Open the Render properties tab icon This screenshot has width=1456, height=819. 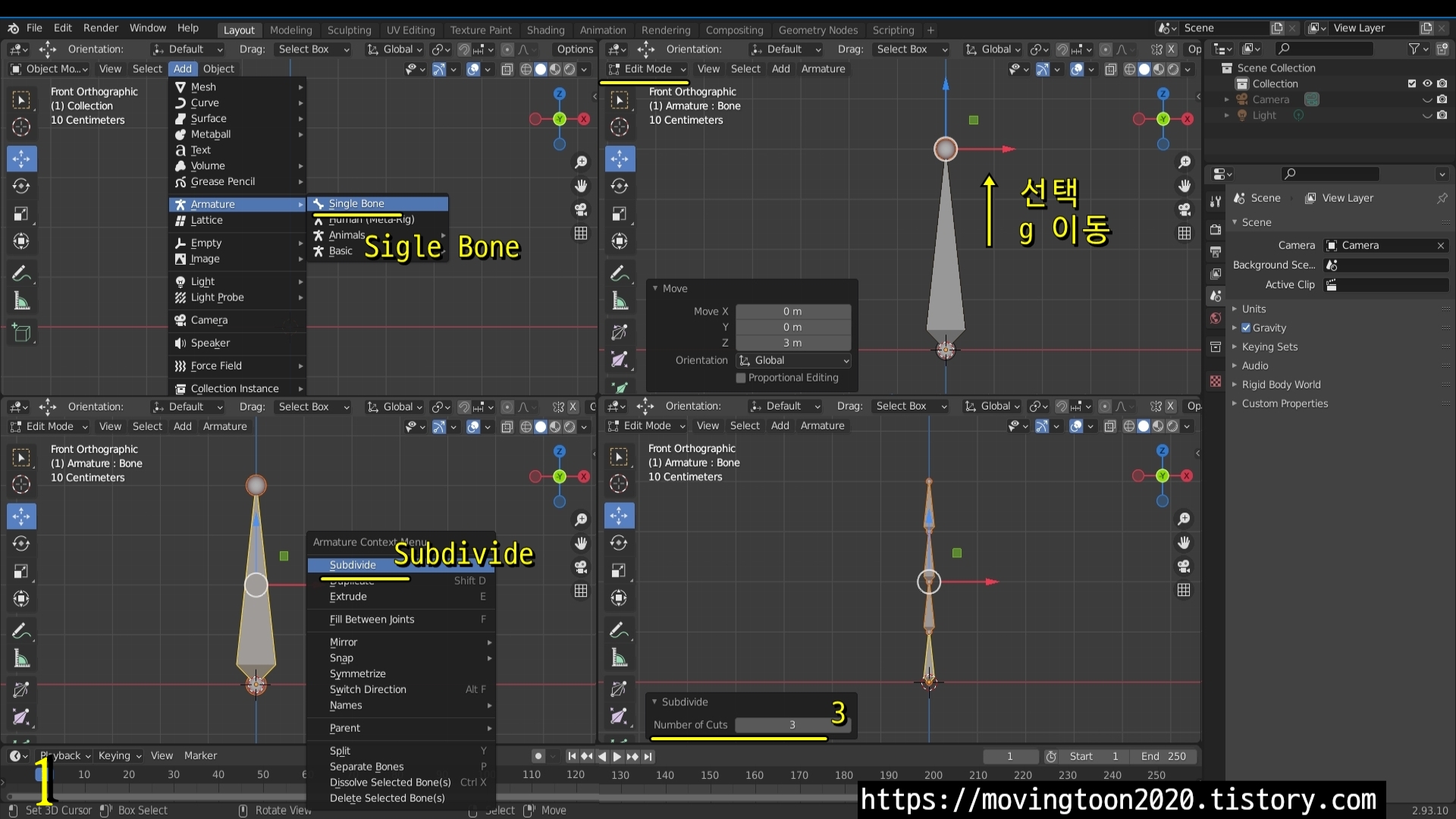coord(1216,230)
